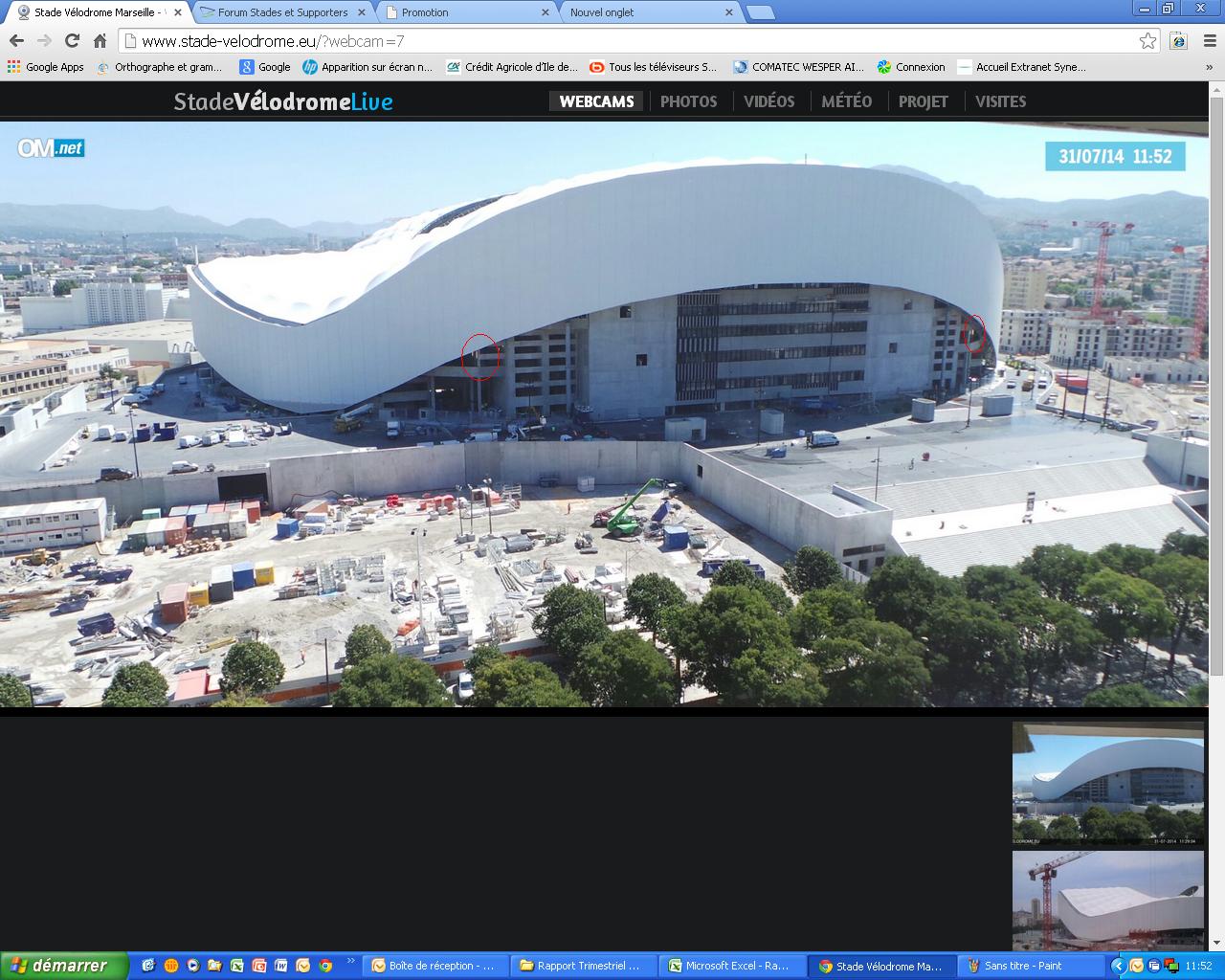The image size is (1225, 980).
Task: Select the MÉTÉO menu item
Action: click(846, 101)
